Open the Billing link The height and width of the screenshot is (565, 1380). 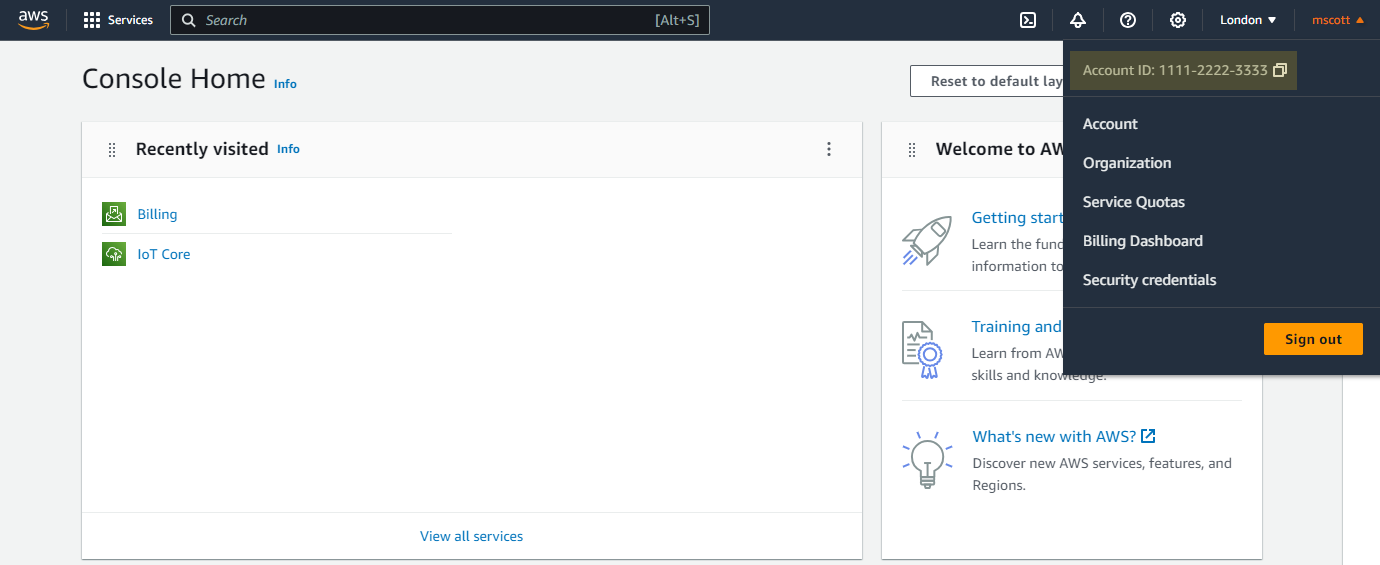click(157, 214)
